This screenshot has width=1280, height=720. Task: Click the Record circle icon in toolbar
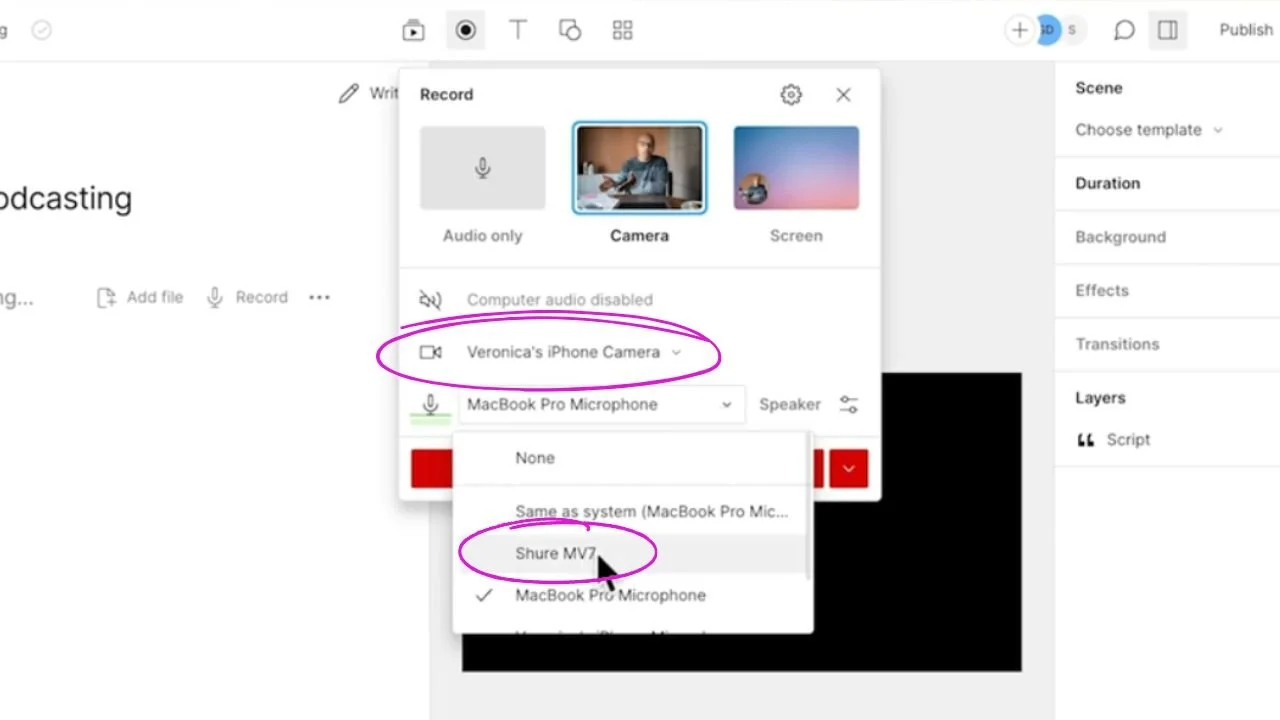[x=466, y=30]
